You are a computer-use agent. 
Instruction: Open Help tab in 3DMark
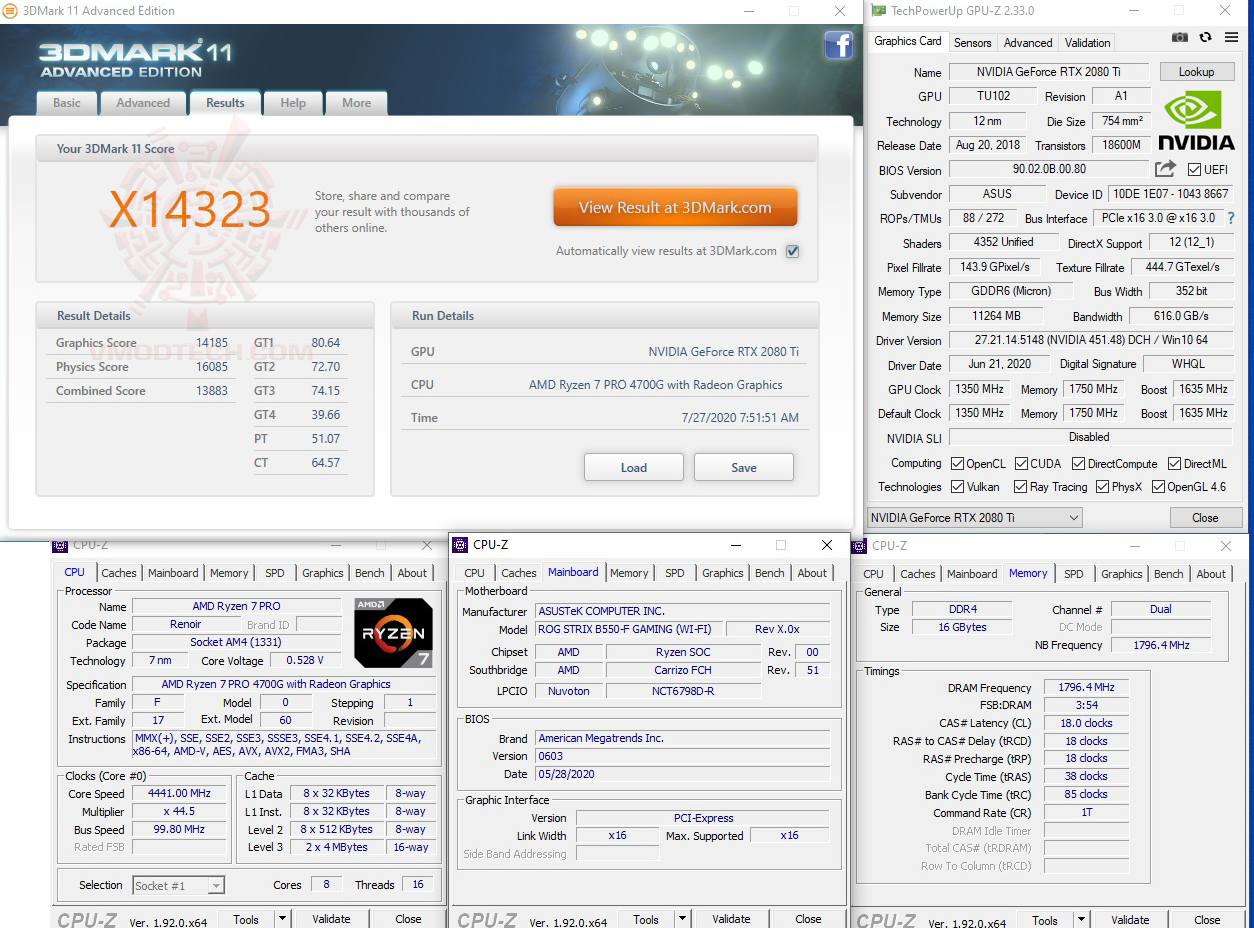tap(293, 103)
